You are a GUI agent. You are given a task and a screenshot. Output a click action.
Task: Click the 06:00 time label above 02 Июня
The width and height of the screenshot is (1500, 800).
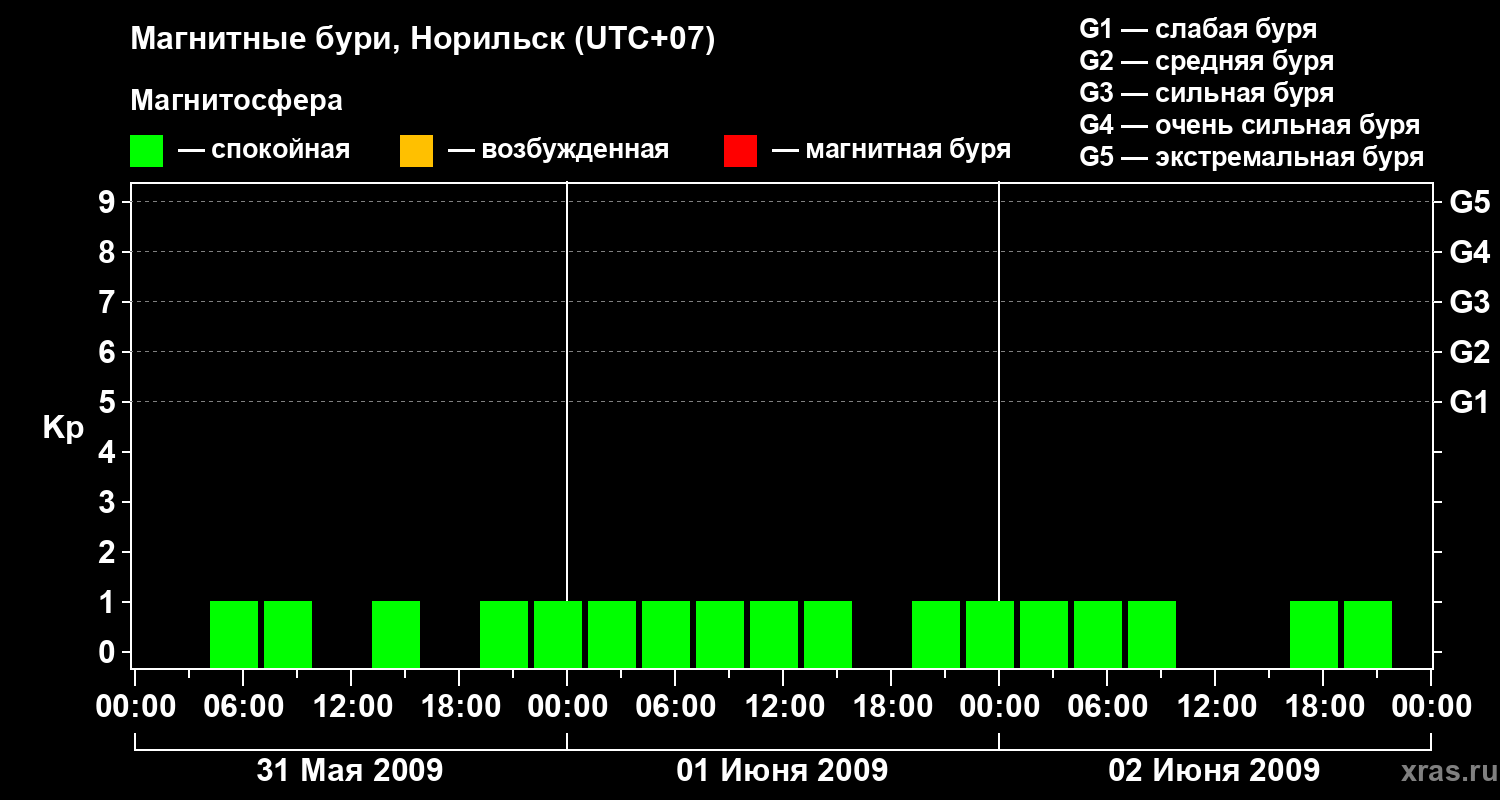pyautogui.click(x=1106, y=707)
